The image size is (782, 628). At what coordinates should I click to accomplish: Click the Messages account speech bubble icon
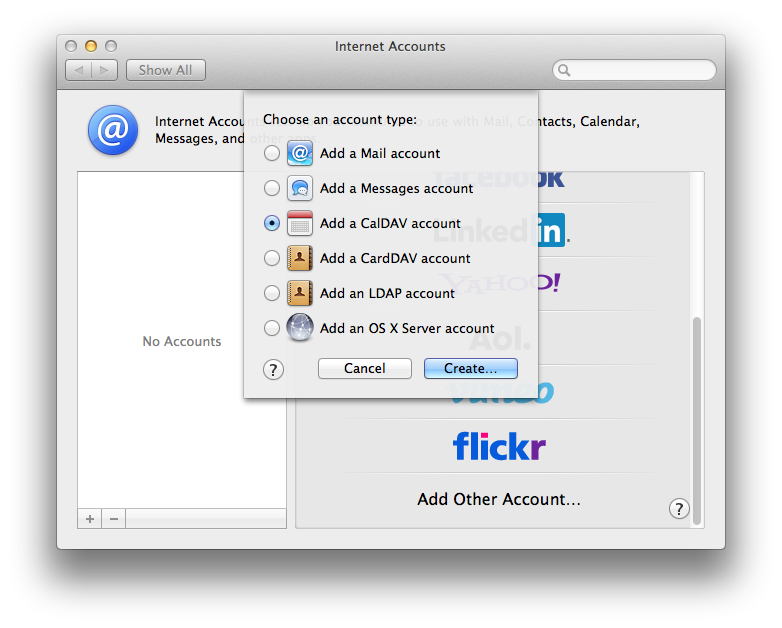[300, 188]
